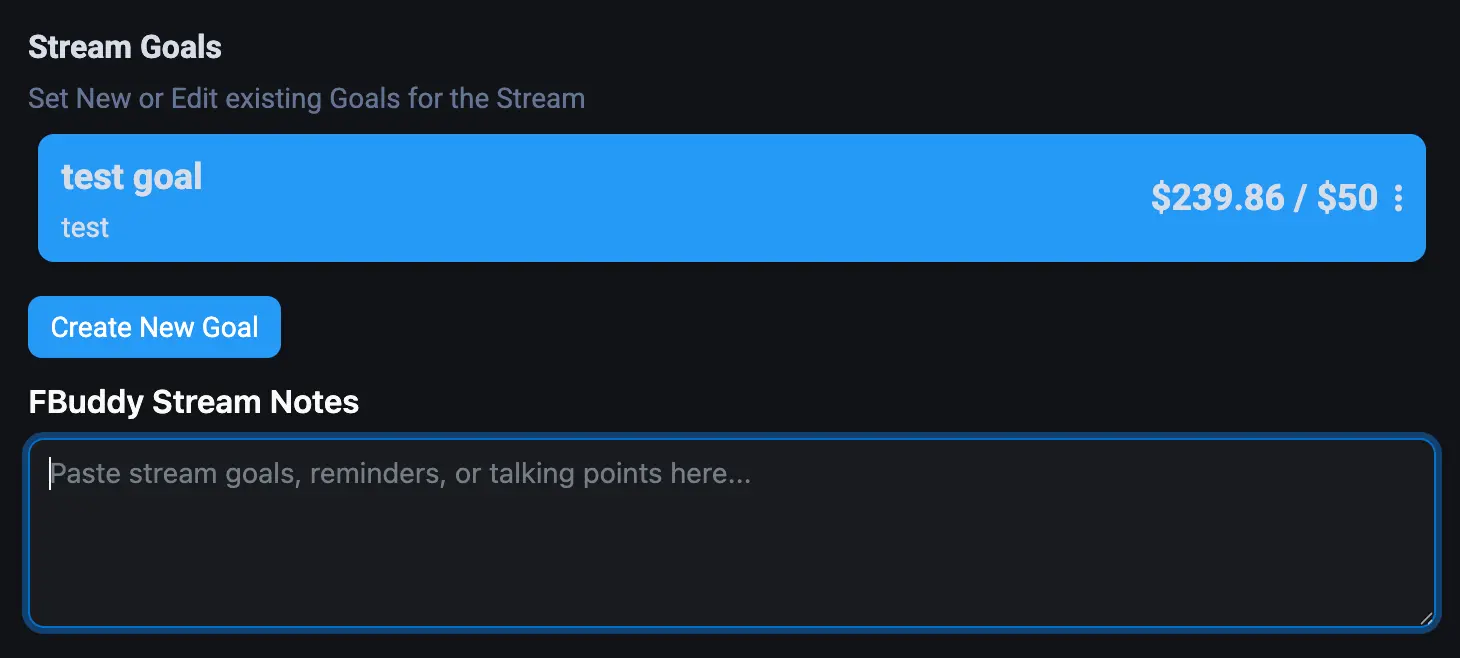This screenshot has width=1460, height=658.
Task: Click the blue goal progress bar
Action: pyautogui.click(x=700, y=197)
